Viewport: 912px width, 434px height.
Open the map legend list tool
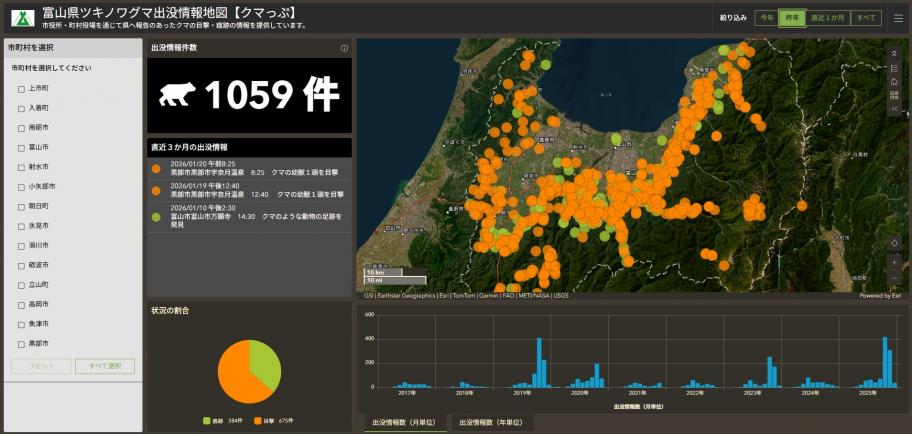894,68
